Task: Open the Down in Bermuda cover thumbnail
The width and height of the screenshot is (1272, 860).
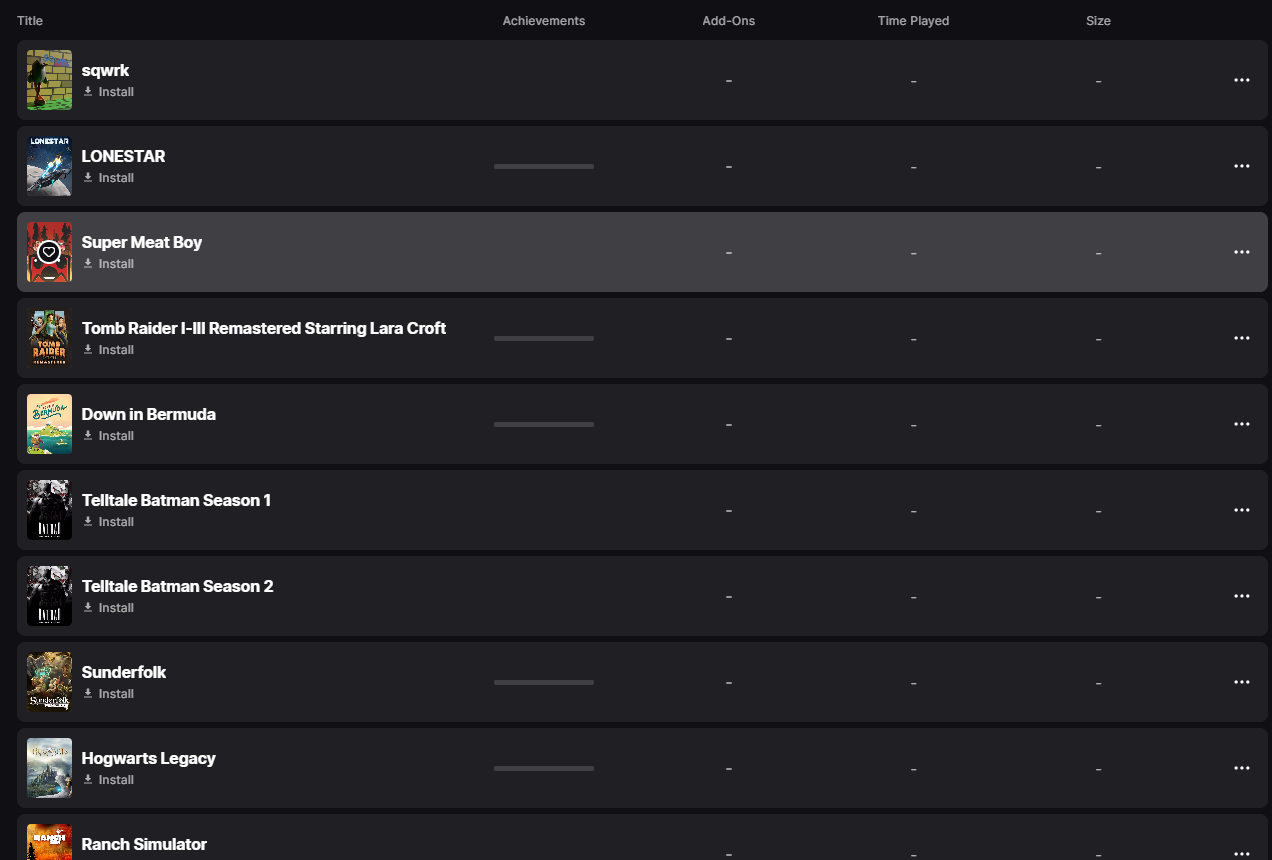Action: (49, 424)
